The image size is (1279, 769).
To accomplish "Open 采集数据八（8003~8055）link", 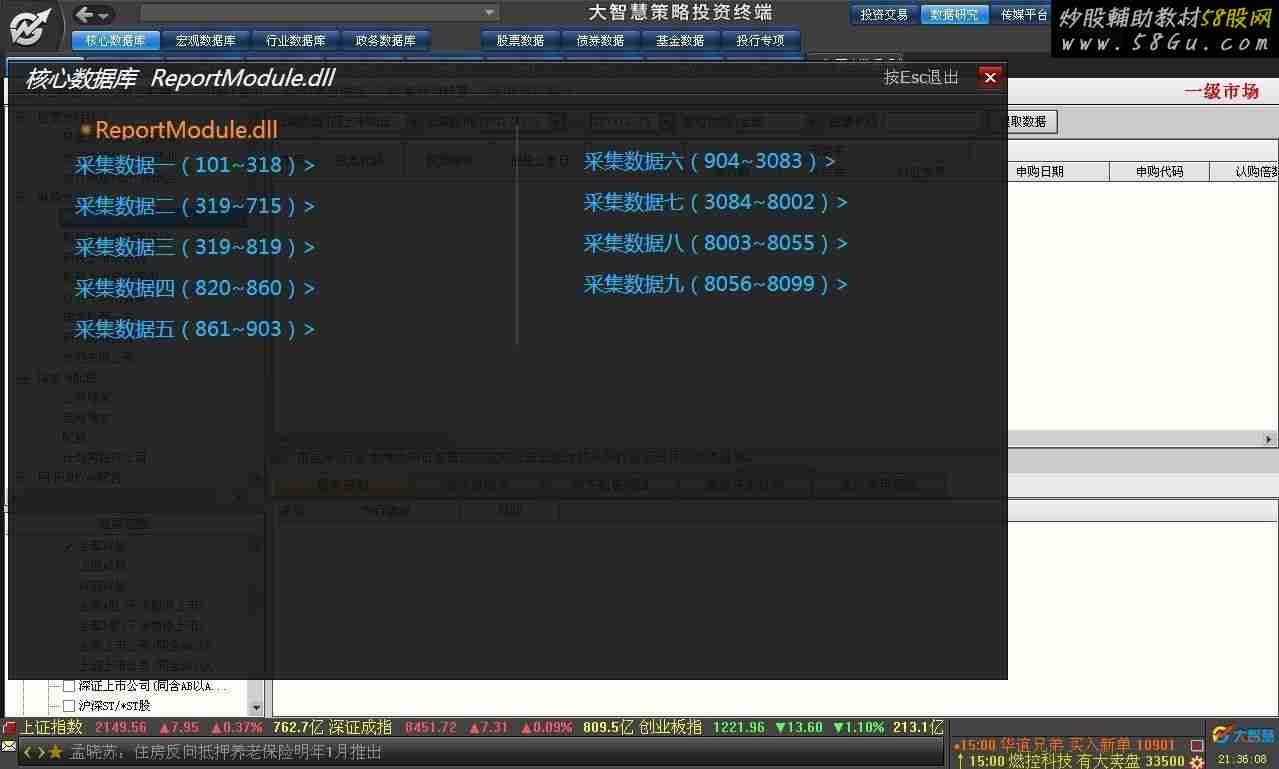I will pyautogui.click(x=716, y=243).
